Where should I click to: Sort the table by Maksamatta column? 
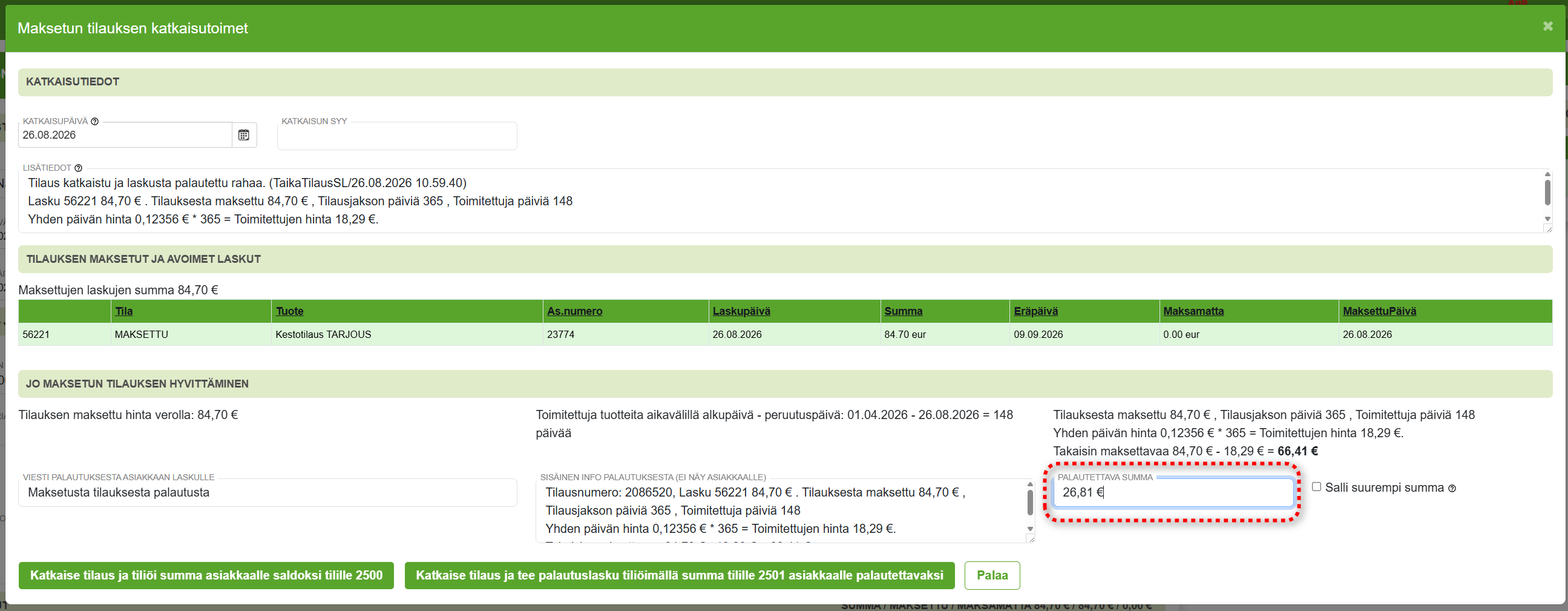[1193, 311]
